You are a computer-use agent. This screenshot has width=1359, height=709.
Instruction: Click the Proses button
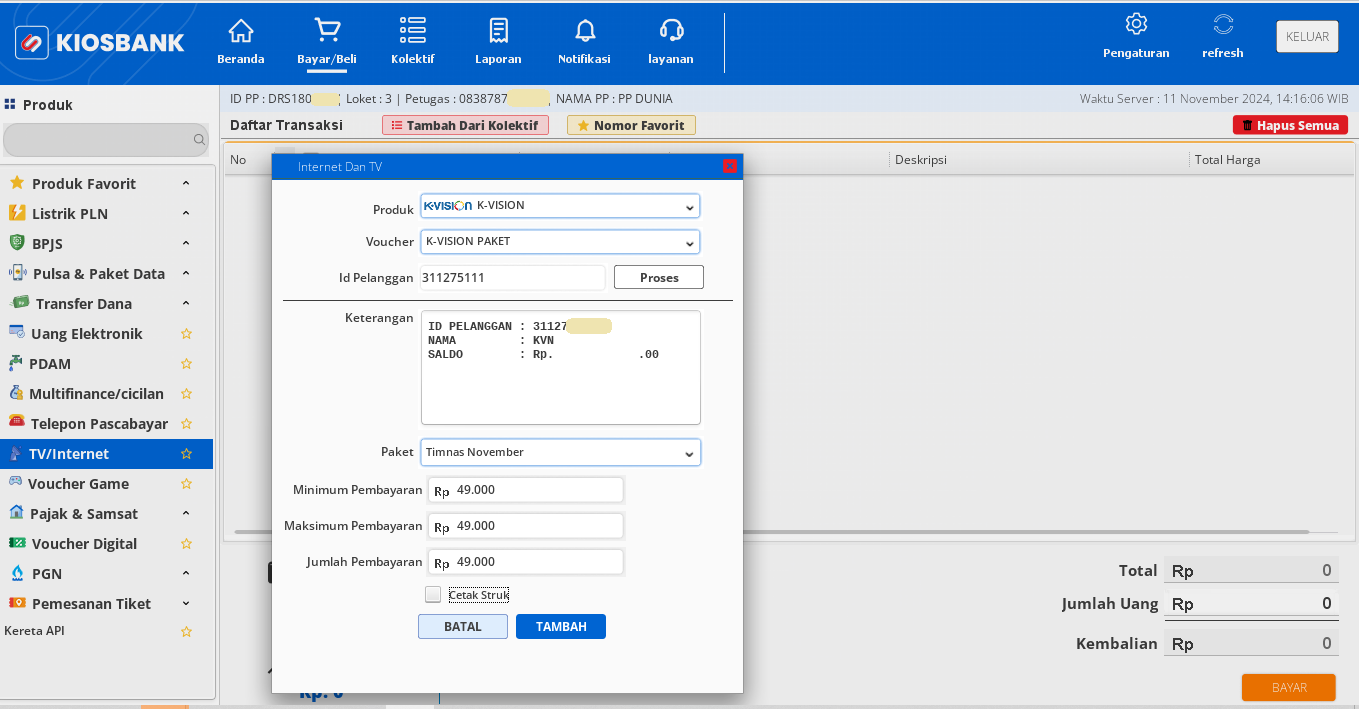click(659, 277)
